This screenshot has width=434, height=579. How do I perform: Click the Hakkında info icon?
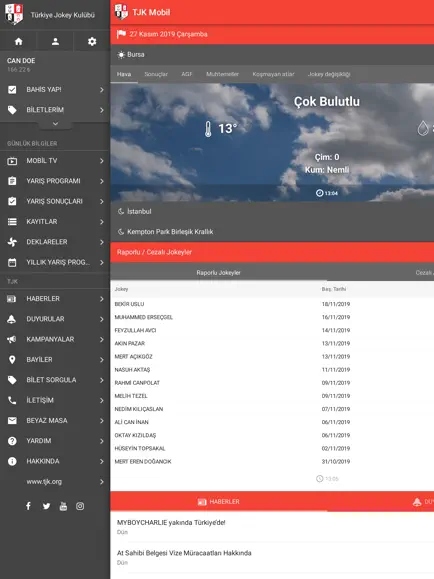[12, 461]
